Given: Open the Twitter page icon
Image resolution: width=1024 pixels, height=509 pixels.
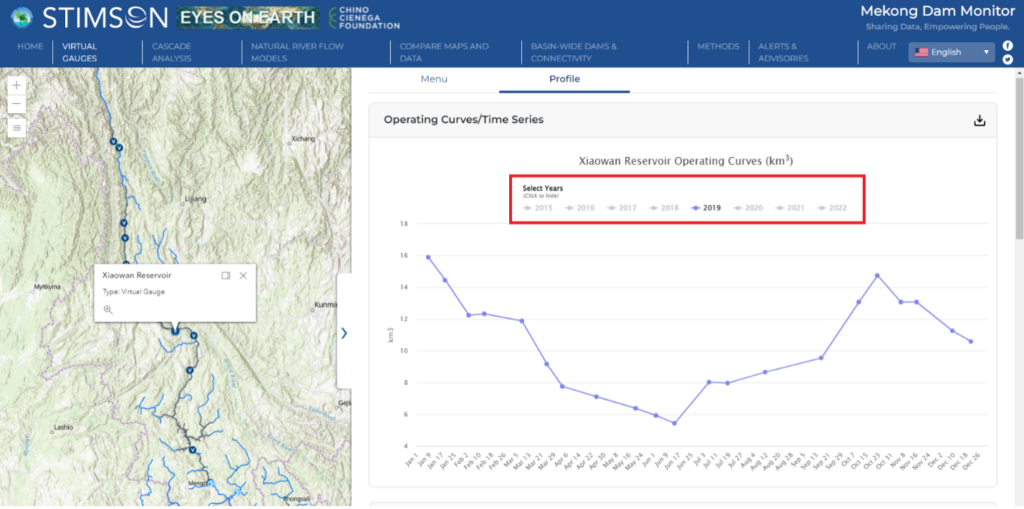Looking at the screenshot, I should click(x=1008, y=60).
